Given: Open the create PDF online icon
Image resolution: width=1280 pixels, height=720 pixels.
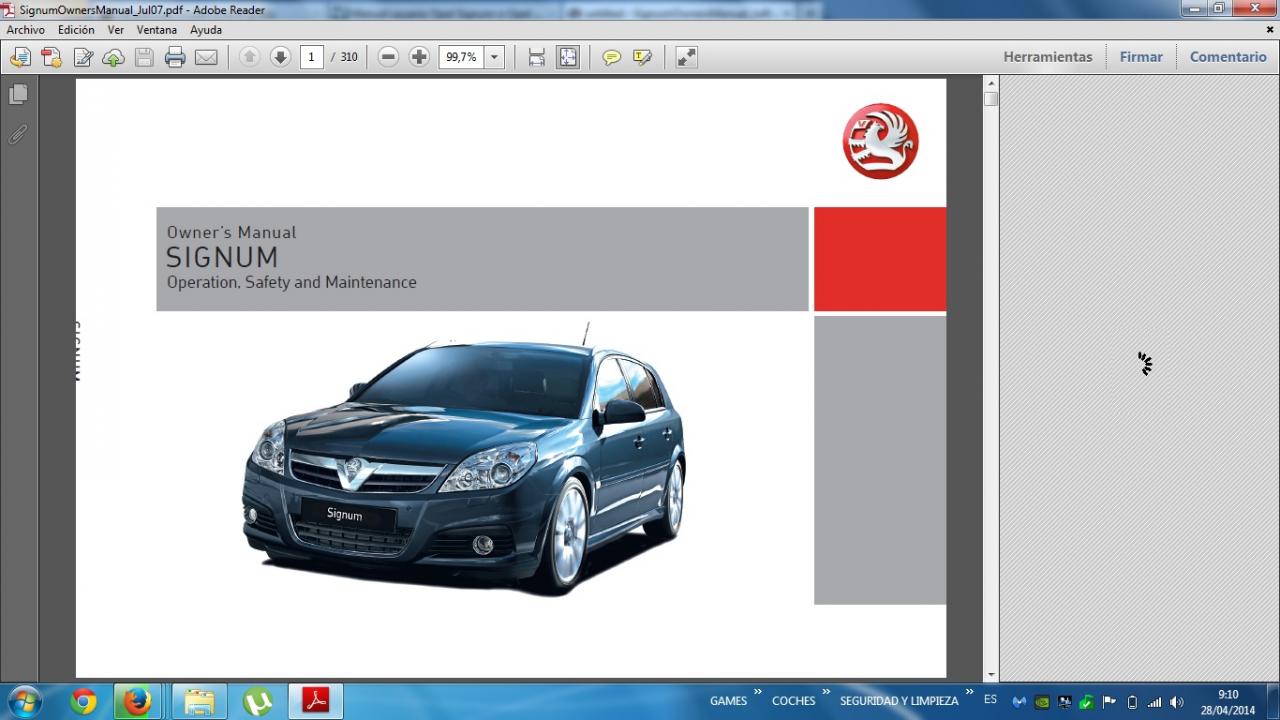Looking at the screenshot, I should (x=51, y=57).
